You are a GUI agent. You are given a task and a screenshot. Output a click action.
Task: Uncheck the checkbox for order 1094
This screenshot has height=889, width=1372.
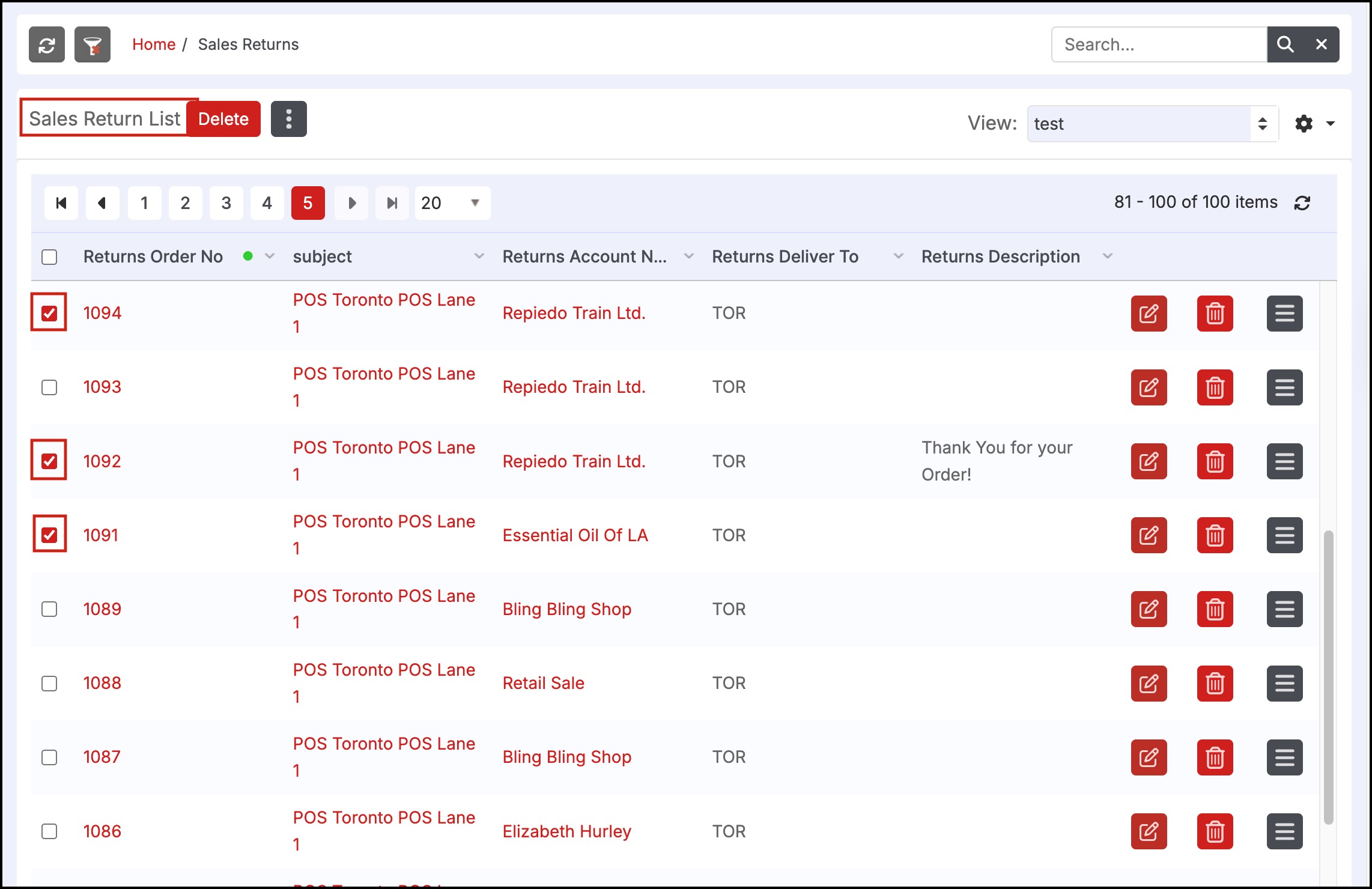[49, 313]
